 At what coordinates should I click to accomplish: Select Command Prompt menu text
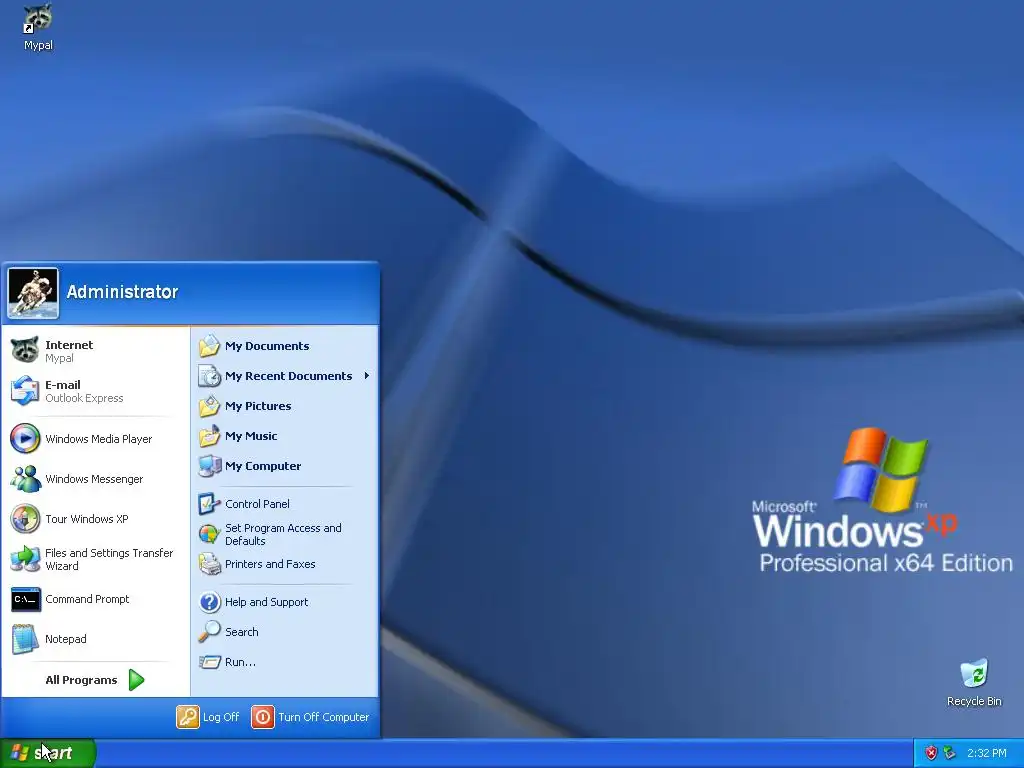[x=87, y=599]
